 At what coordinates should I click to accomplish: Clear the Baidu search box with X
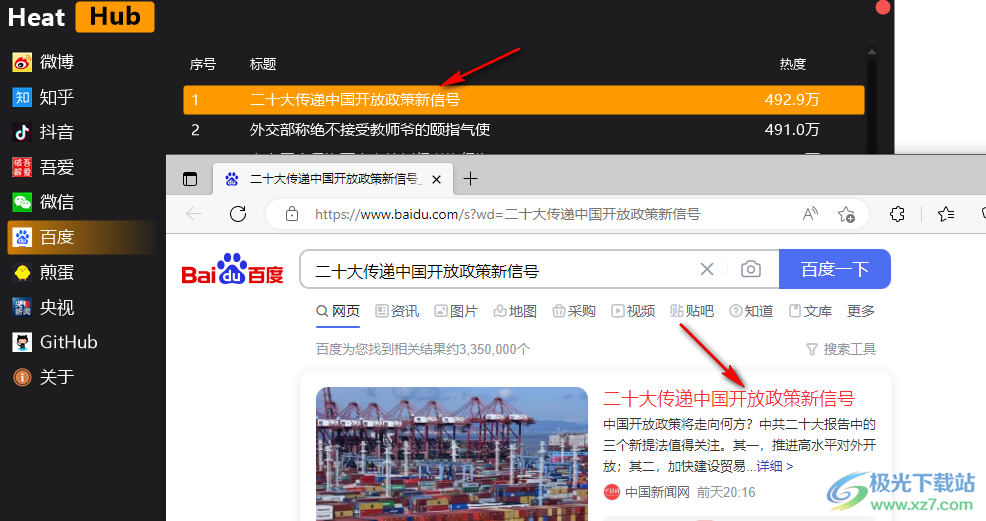click(x=707, y=270)
